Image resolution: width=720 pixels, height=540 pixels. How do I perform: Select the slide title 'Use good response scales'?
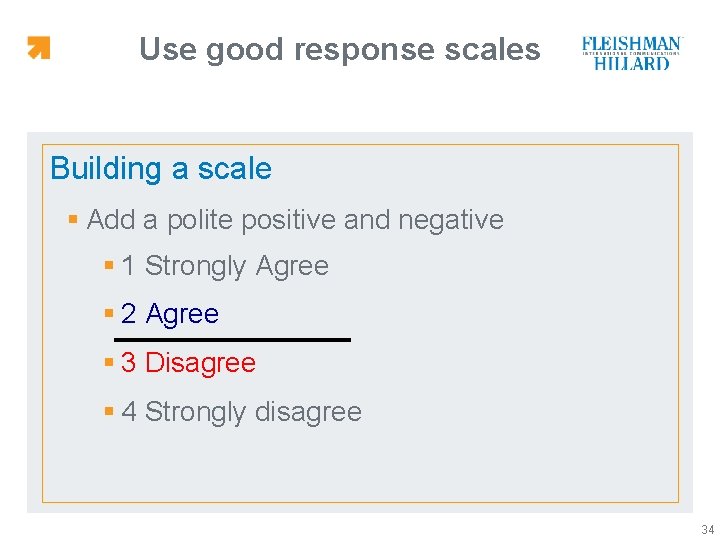[339, 49]
